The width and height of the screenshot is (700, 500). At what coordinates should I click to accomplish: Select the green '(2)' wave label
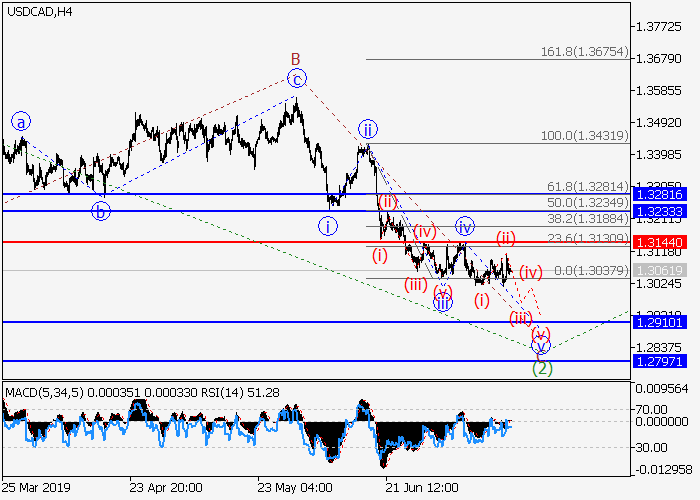[x=541, y=368]
